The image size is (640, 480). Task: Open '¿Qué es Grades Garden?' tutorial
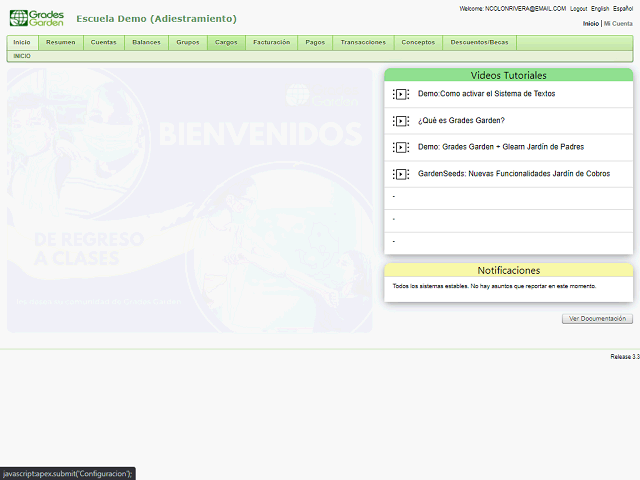[461, 120]
